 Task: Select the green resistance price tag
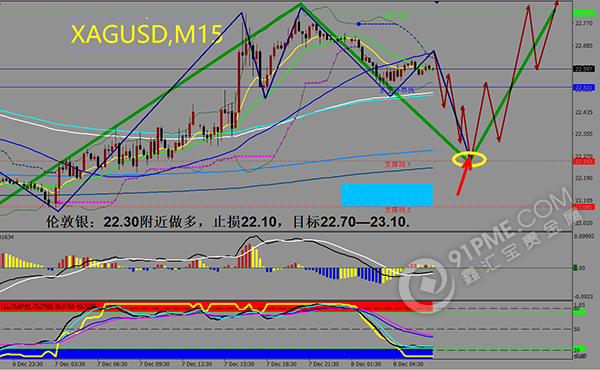[x=583, y=13]
